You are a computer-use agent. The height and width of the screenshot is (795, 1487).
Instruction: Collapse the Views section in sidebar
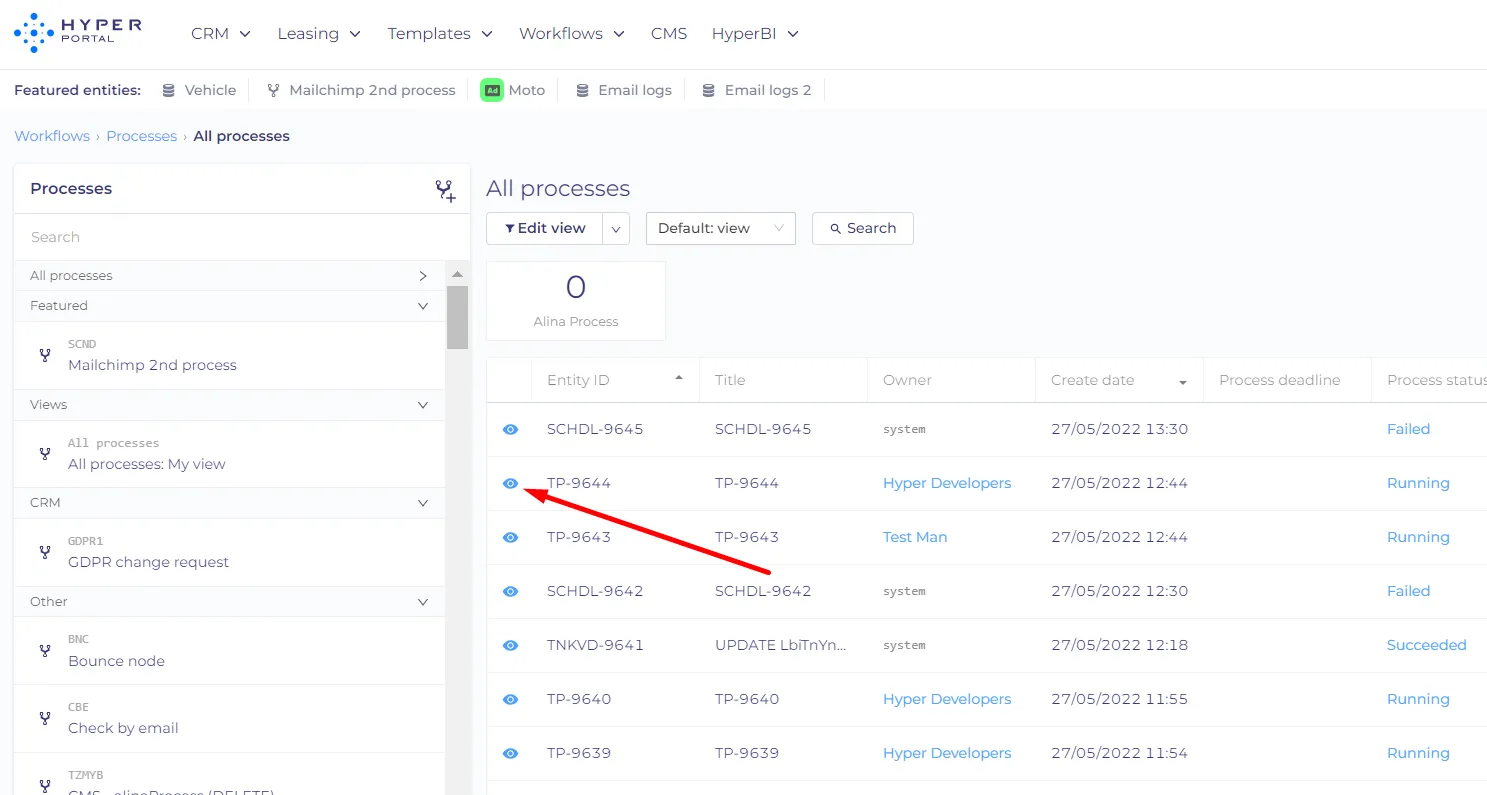(423, 405)
